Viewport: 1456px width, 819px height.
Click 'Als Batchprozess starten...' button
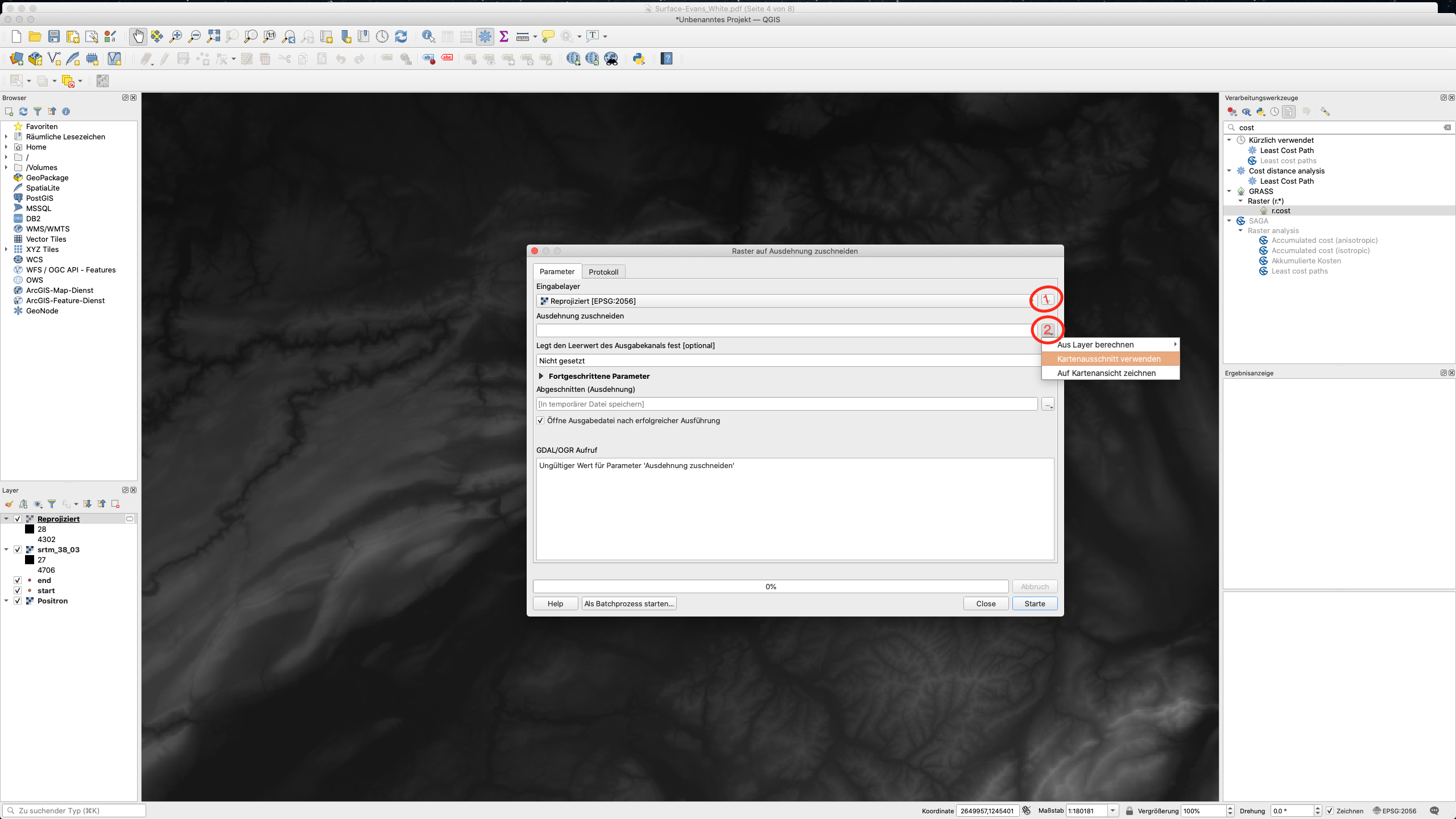point(629,603)
